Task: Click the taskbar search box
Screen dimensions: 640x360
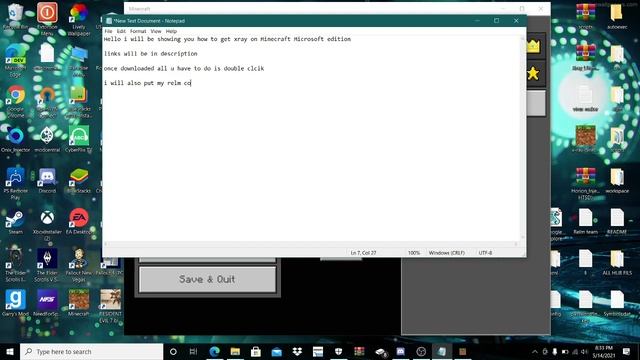Action: pos(91,351)
